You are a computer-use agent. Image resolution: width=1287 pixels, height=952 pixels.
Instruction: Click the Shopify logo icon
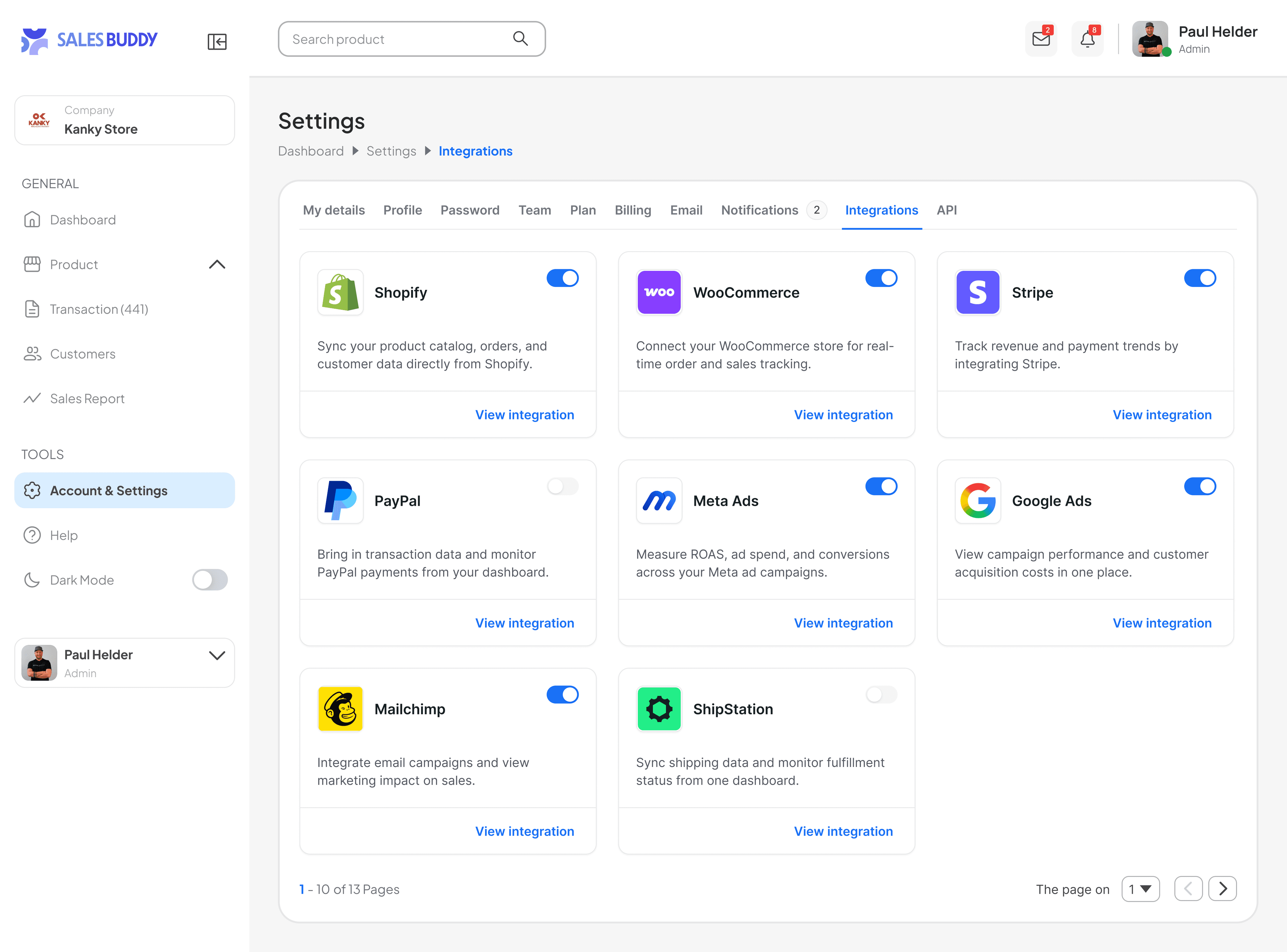click(341, 292)
